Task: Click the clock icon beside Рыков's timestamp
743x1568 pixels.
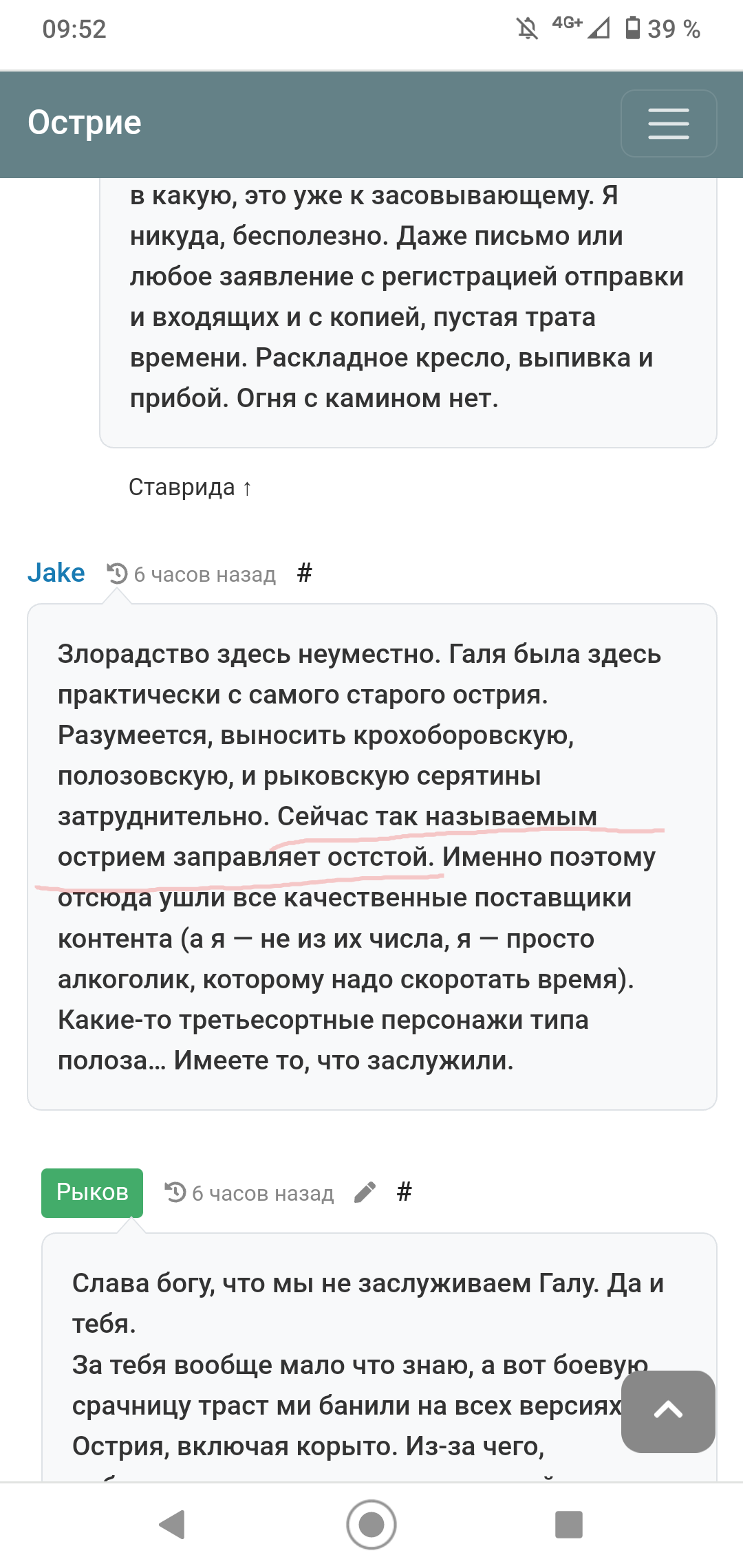Action: pyautogui.click(x=175, y=1193)
